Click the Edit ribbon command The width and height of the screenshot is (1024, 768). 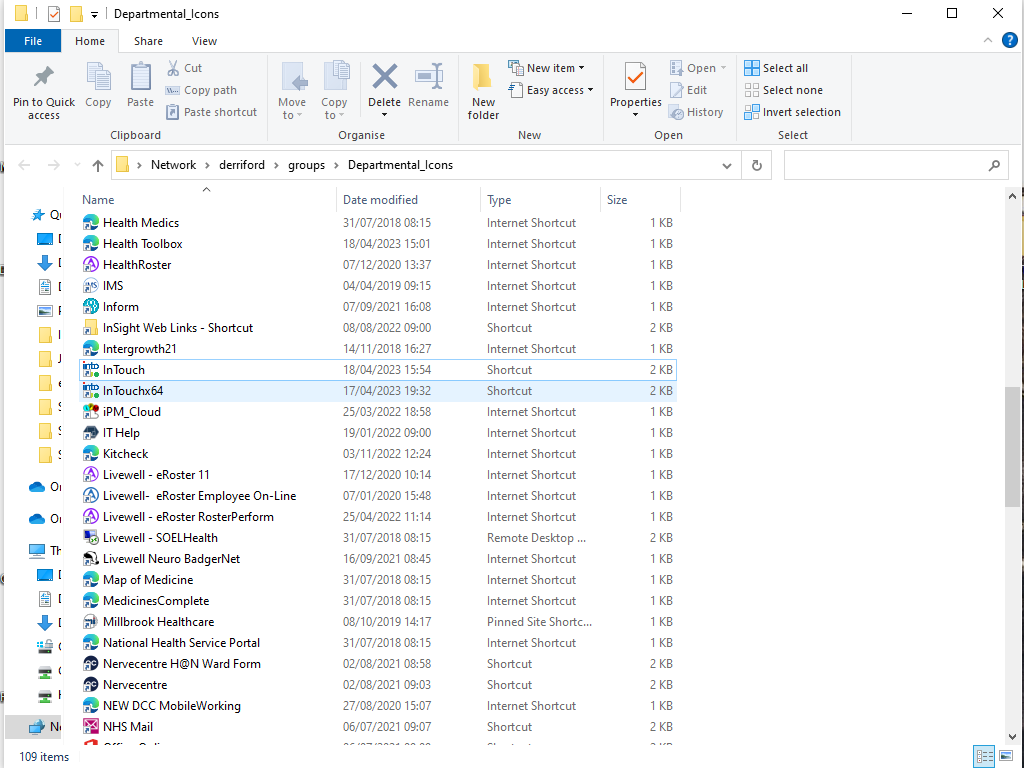[x=688, y=90]
